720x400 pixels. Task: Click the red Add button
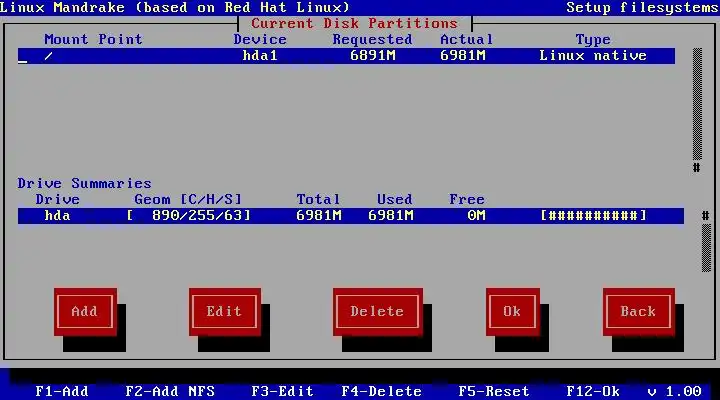[x=85, y=312]
